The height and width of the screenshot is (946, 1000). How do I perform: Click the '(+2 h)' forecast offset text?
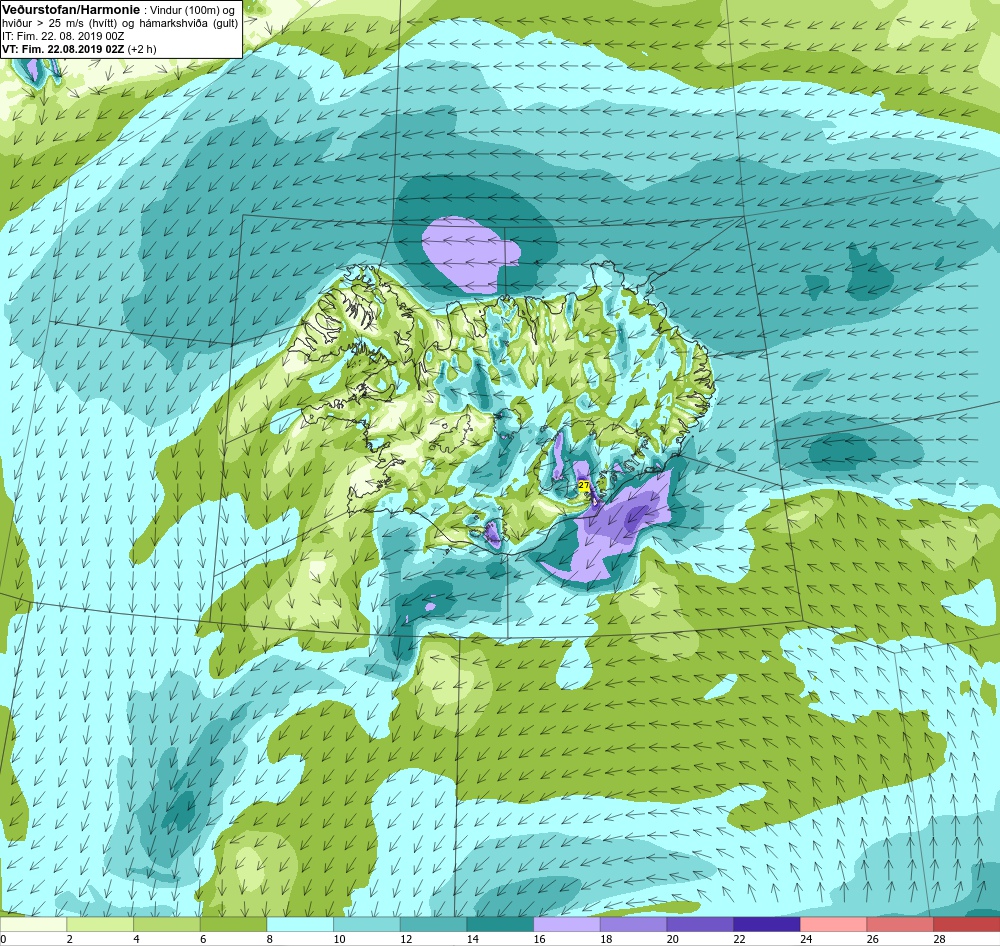[142, 49]
